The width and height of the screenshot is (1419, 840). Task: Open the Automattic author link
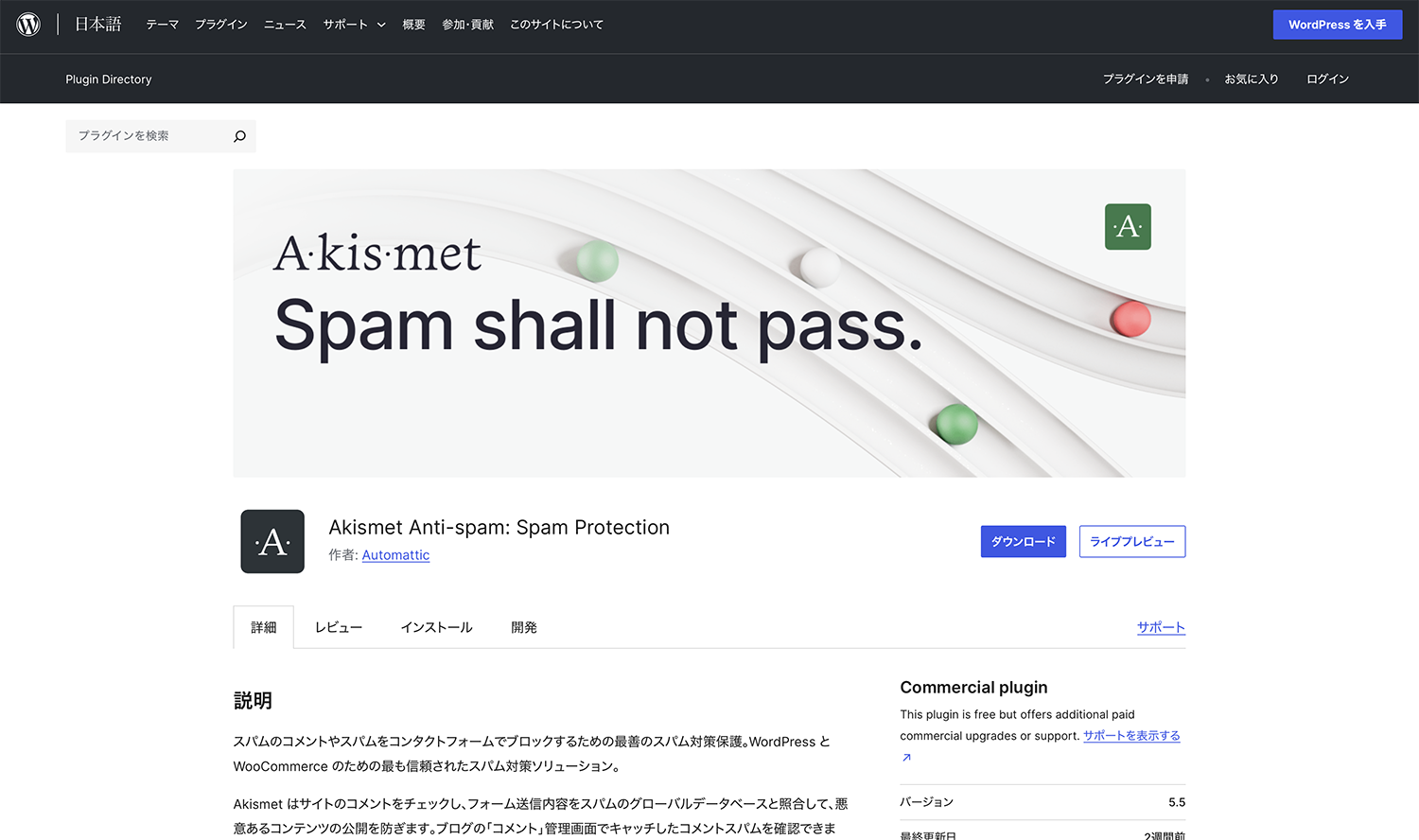point(395,555)
